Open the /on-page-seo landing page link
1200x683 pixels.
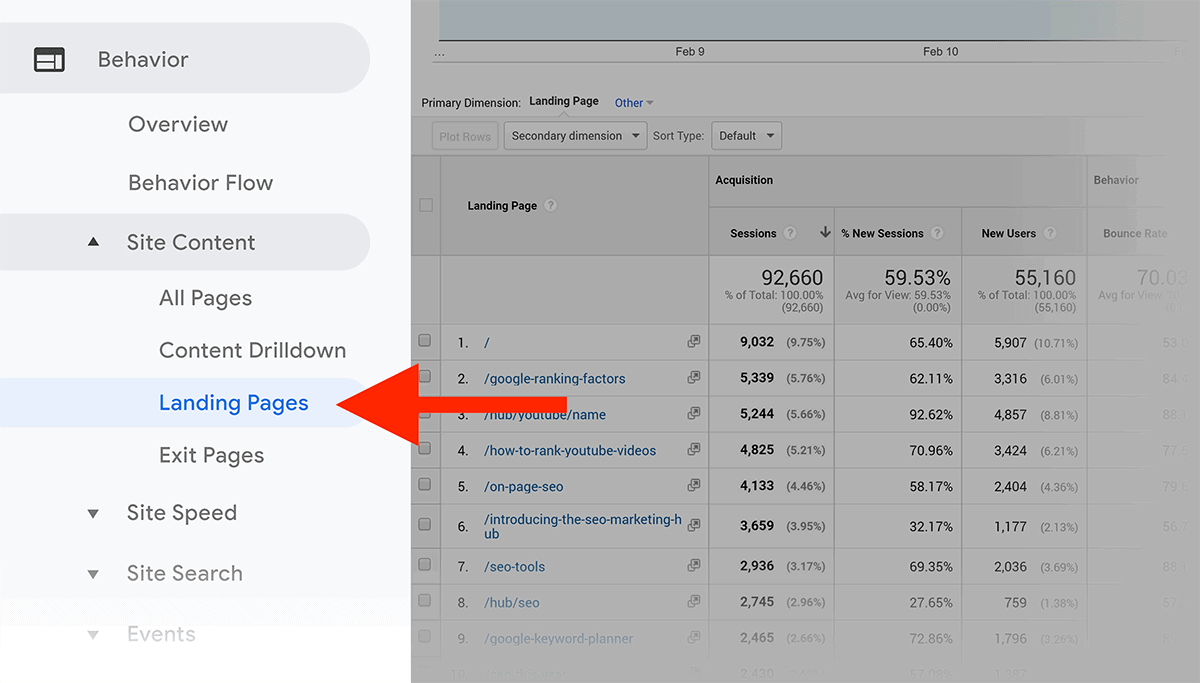click(524, 487)
